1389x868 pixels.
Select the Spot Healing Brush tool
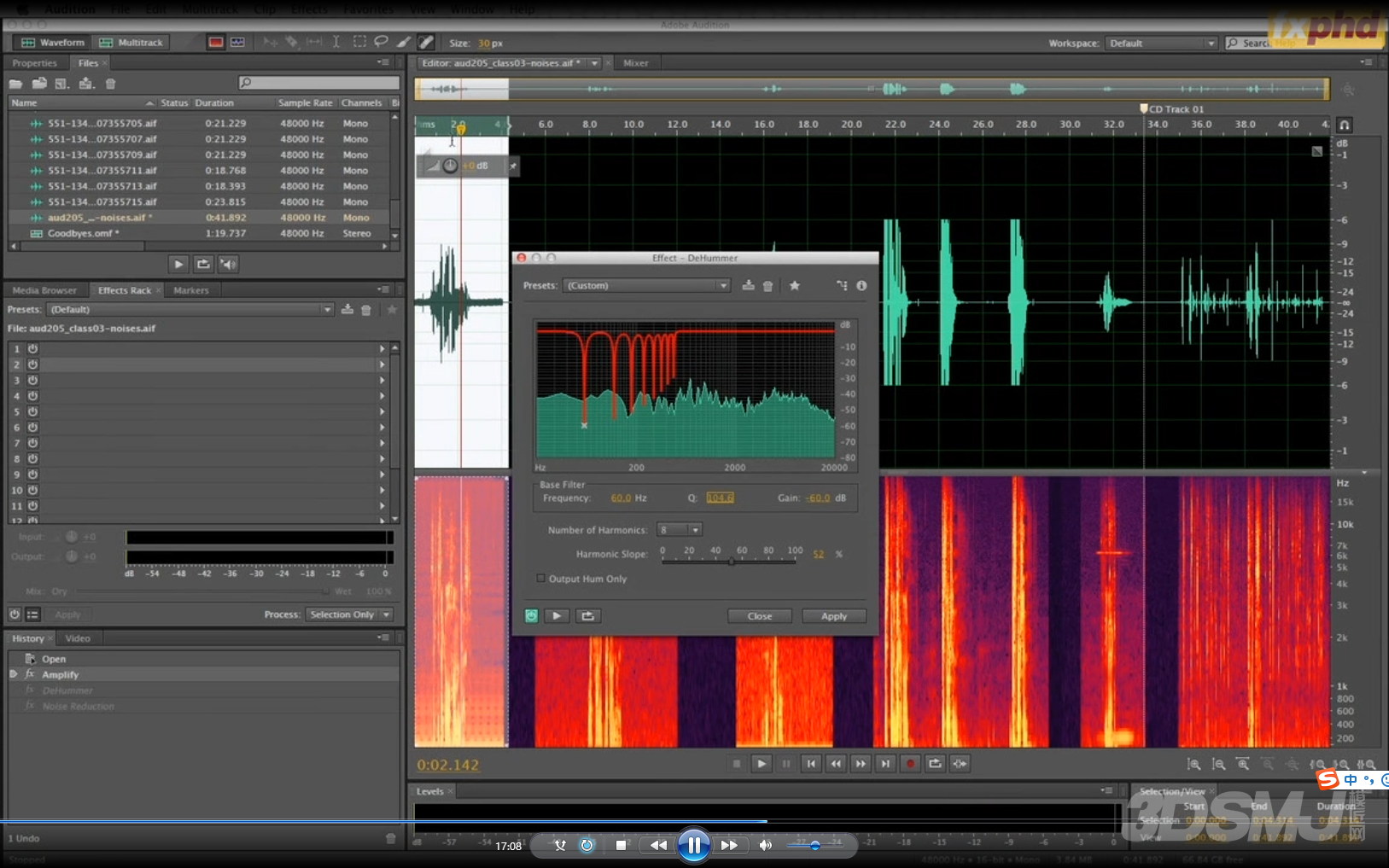(426, 42)
